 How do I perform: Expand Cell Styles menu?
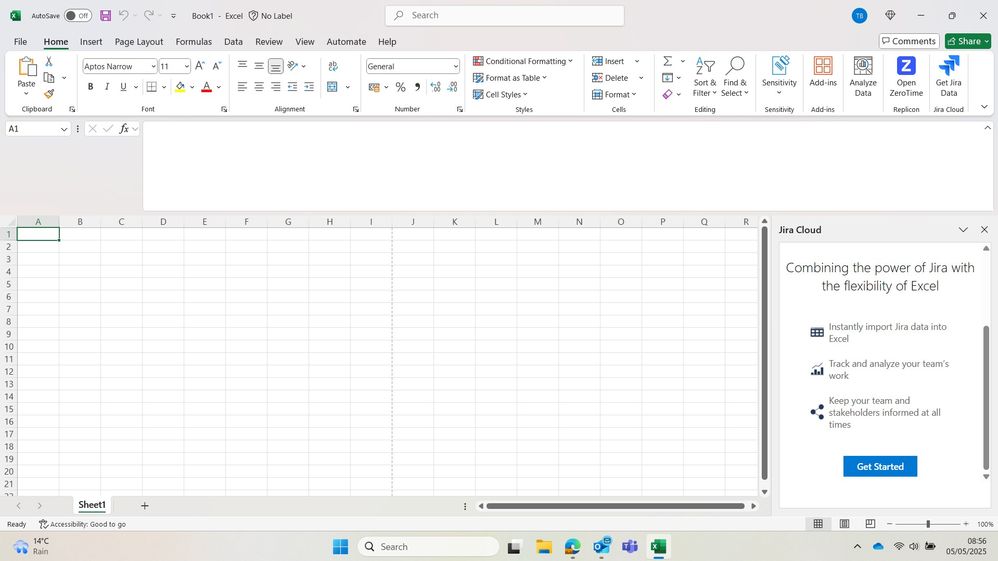(500, 94)
